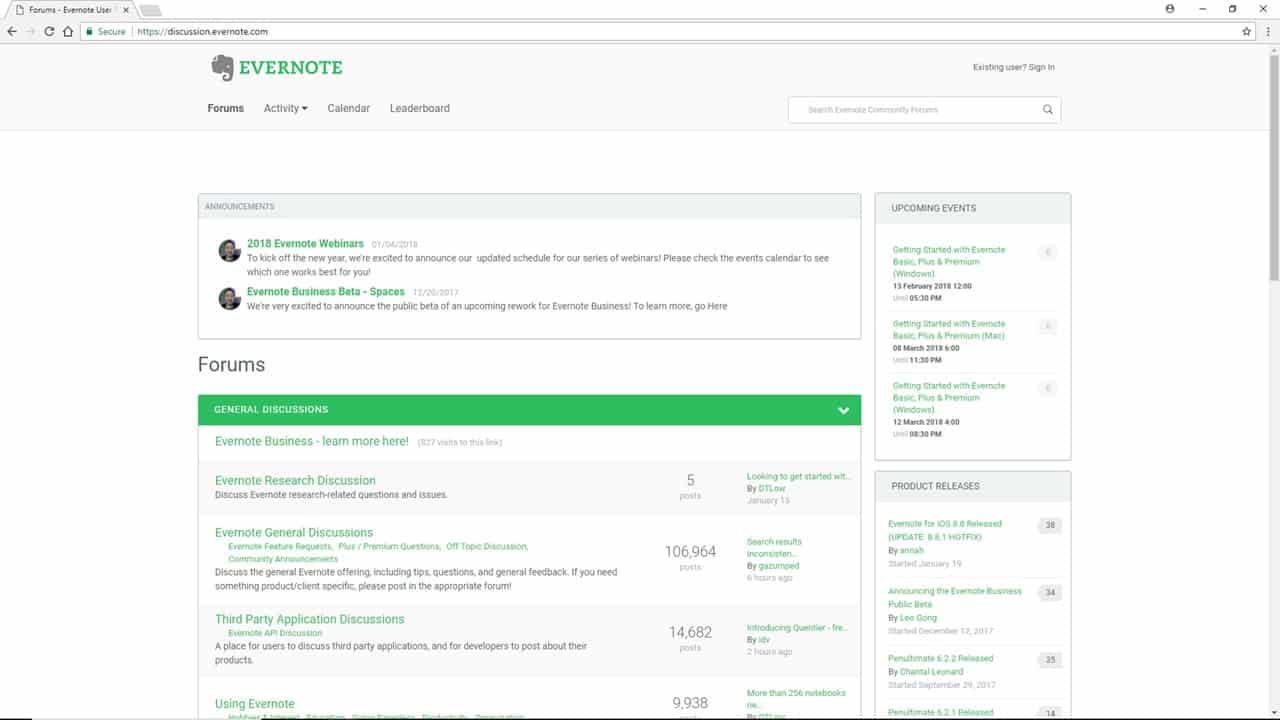The width and height of the screenshot is (1280, 720).
Task: Click the browser reload icon
Action: 49,32
